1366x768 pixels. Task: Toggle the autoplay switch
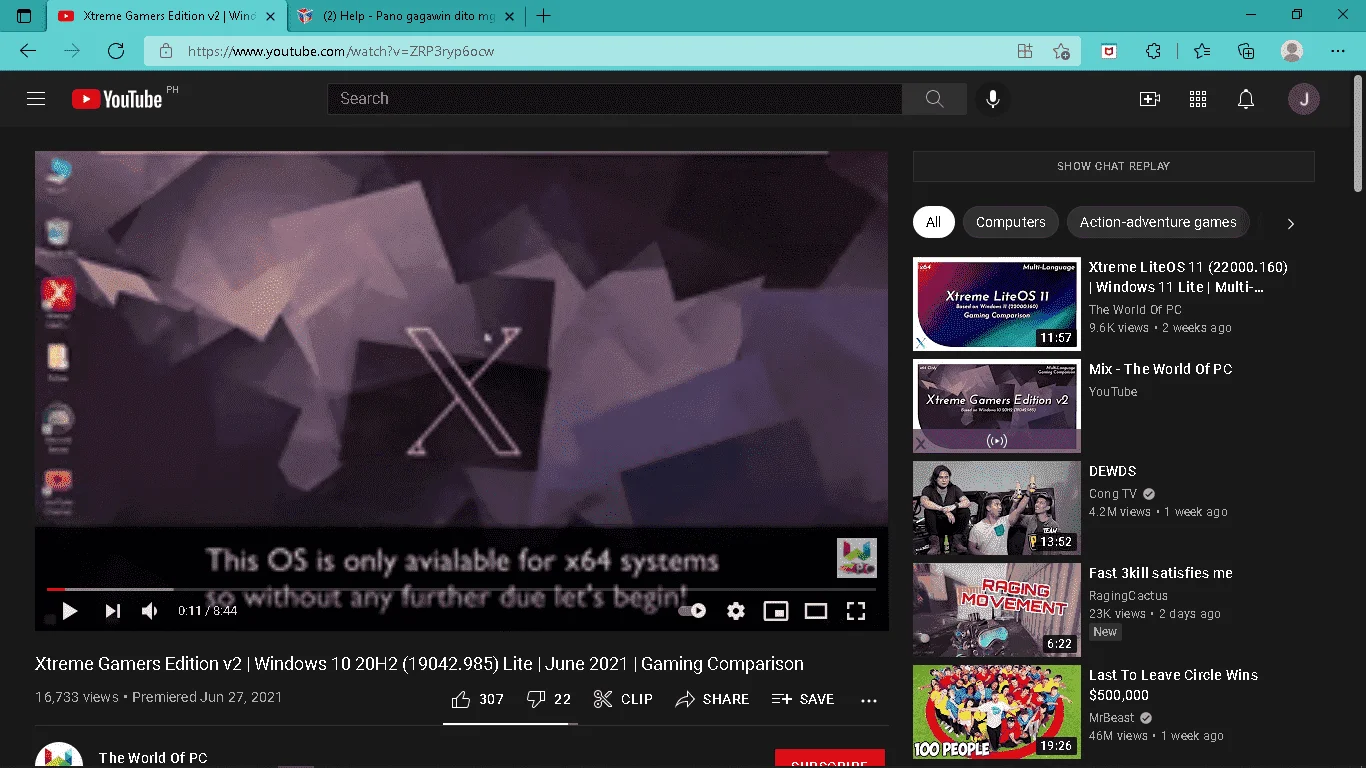coord(692,611)
